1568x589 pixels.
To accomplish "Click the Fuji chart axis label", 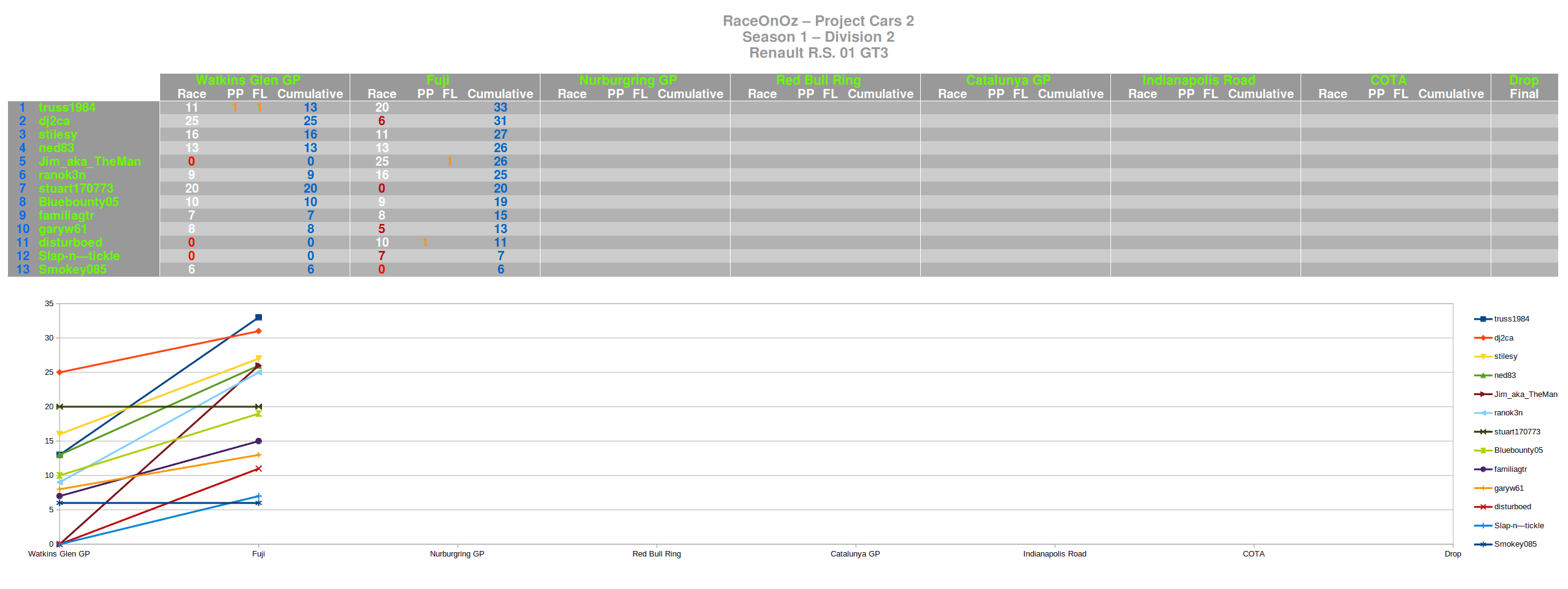I will pyautogui.click(x=258, y=554).
